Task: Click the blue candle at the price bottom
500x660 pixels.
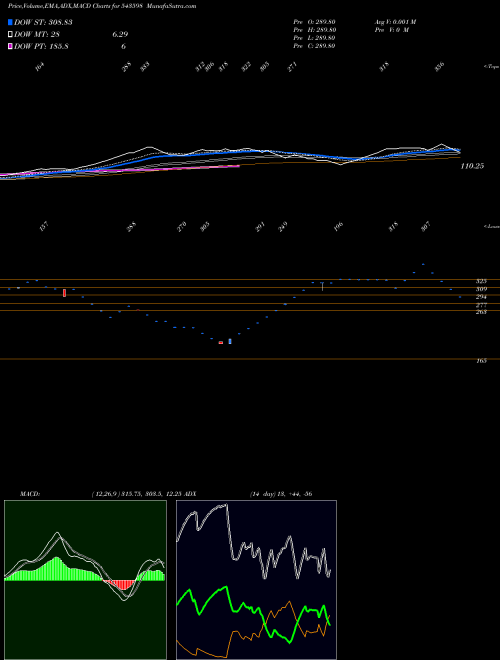Action: click(230, 341)
